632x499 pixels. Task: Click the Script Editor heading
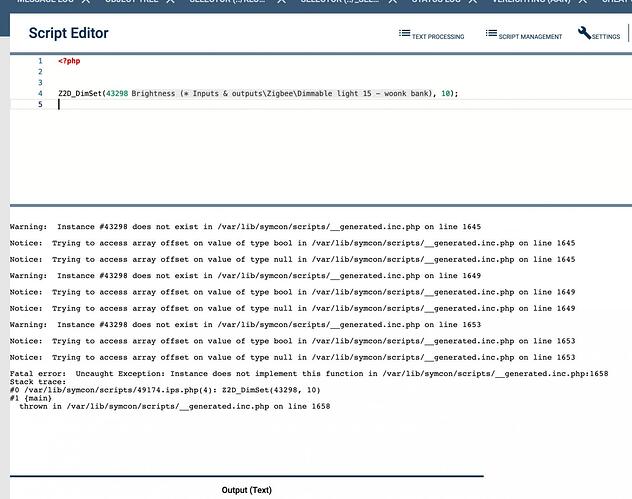(x=69, y=33)
